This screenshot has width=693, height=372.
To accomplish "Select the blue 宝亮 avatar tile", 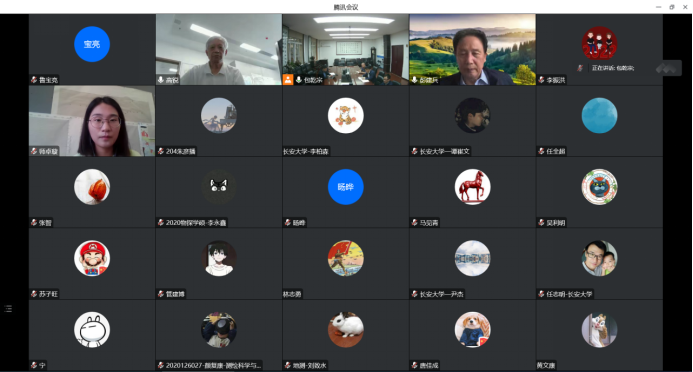I will coord(92,44).
